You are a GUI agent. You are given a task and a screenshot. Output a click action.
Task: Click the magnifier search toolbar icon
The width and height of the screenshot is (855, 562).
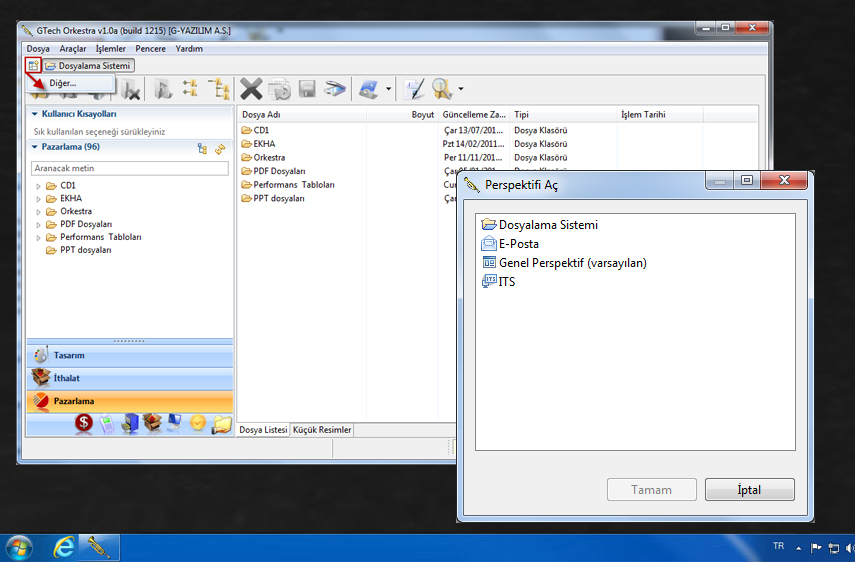coord(442,89)
